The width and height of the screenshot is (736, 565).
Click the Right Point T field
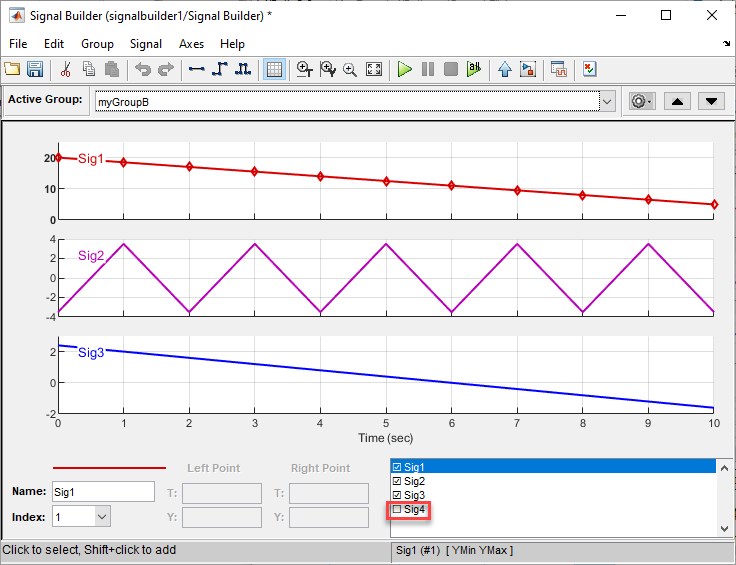[329, 493]
